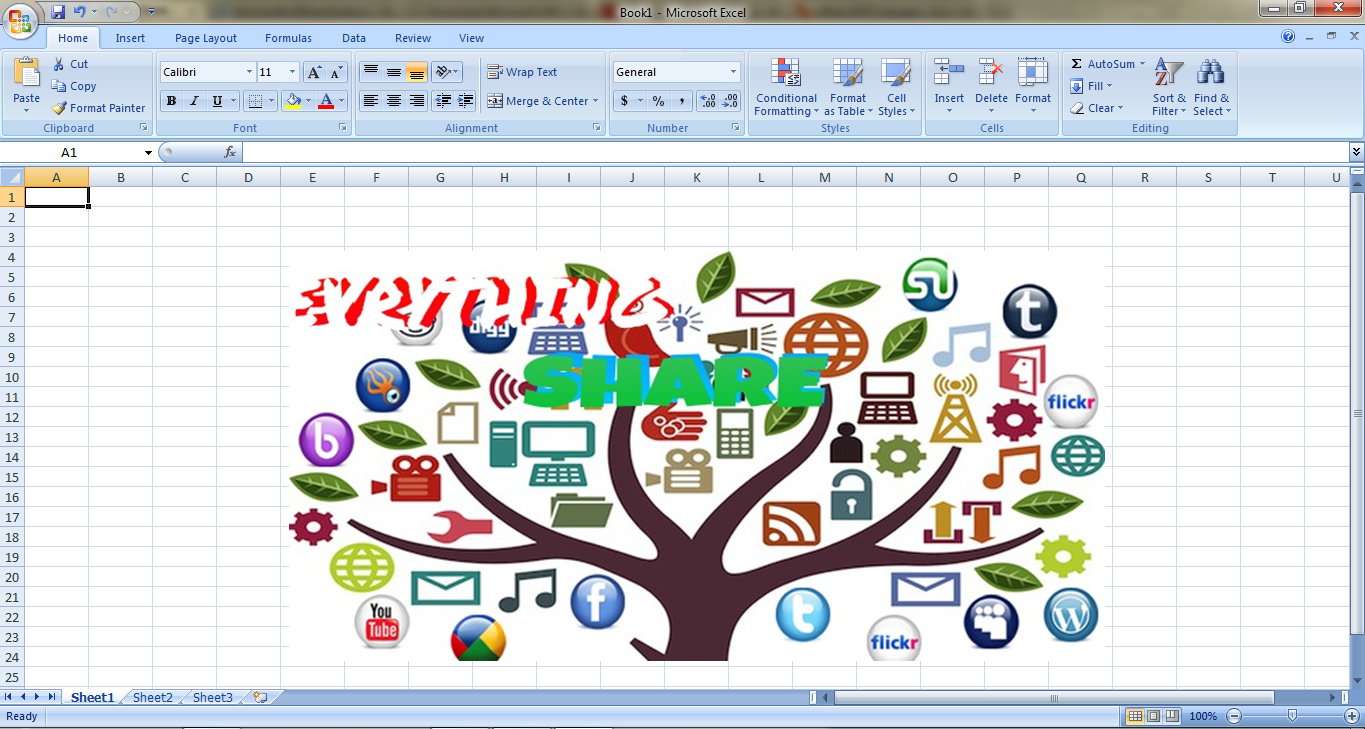Save the workbook from Quick Access Toolbar

click(x=58, y=12)
